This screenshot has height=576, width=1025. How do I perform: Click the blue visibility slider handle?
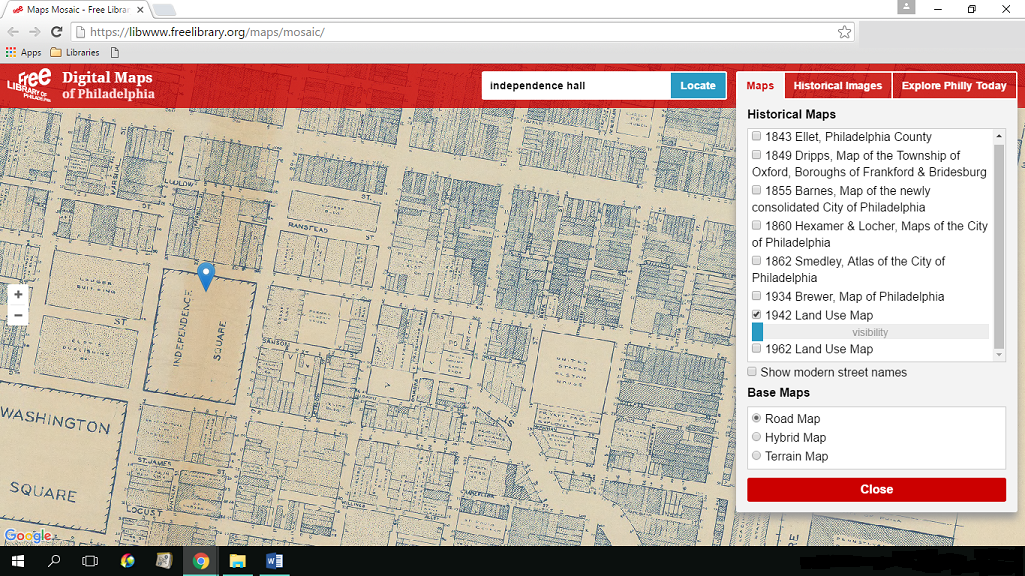pyautogui.click(x=757, y=332)
